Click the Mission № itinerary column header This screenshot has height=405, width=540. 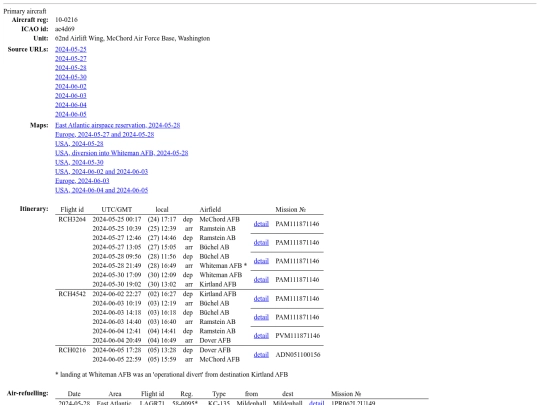[290, 209]
